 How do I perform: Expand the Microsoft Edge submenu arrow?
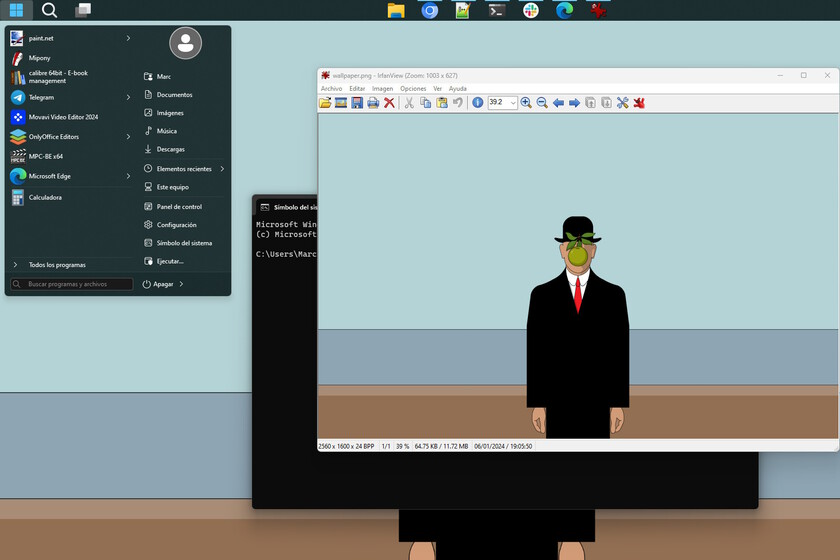click(128, 176)
